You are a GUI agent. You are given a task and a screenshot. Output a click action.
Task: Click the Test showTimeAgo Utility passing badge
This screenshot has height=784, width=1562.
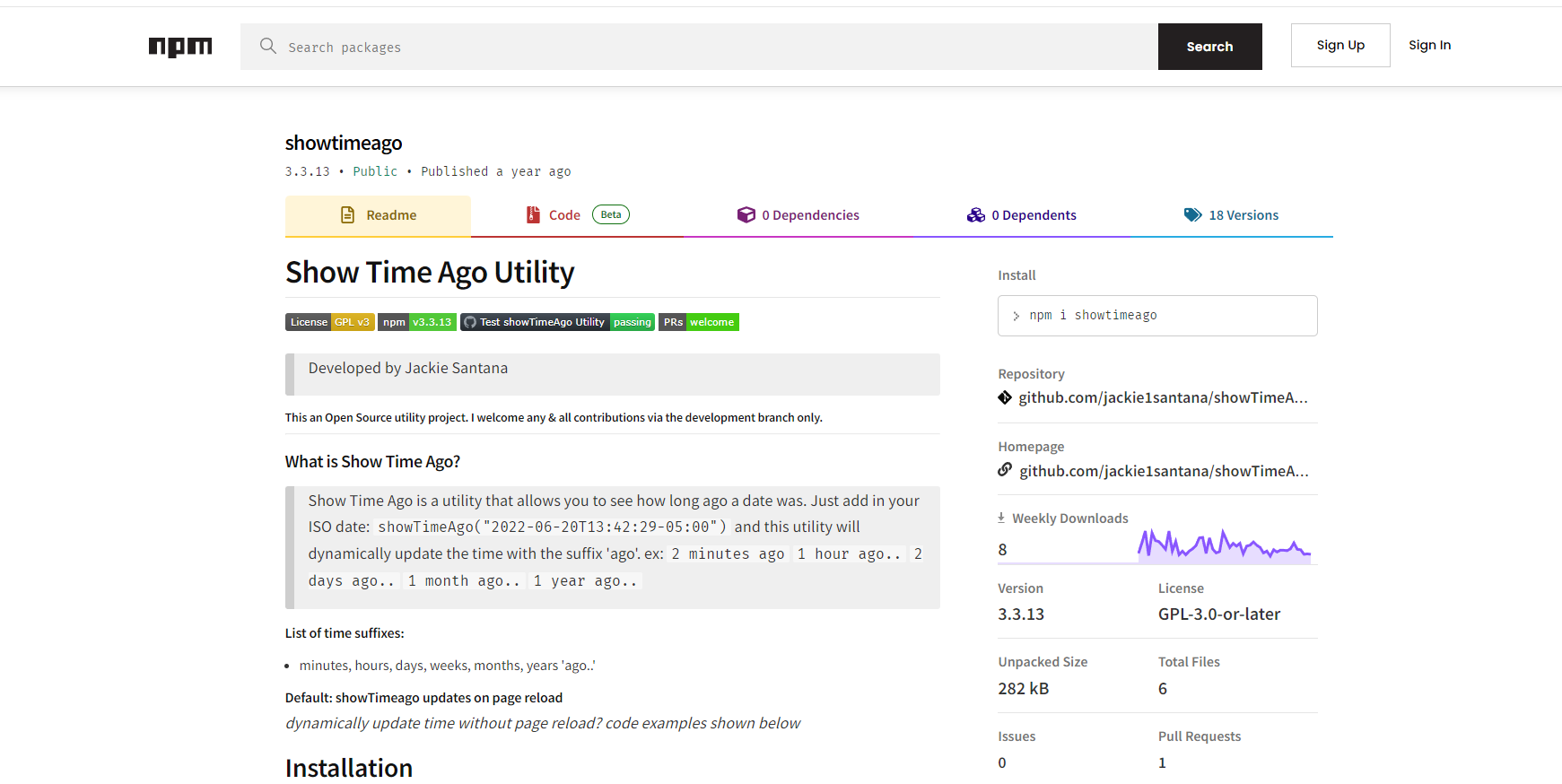click(x=557, y=322)
